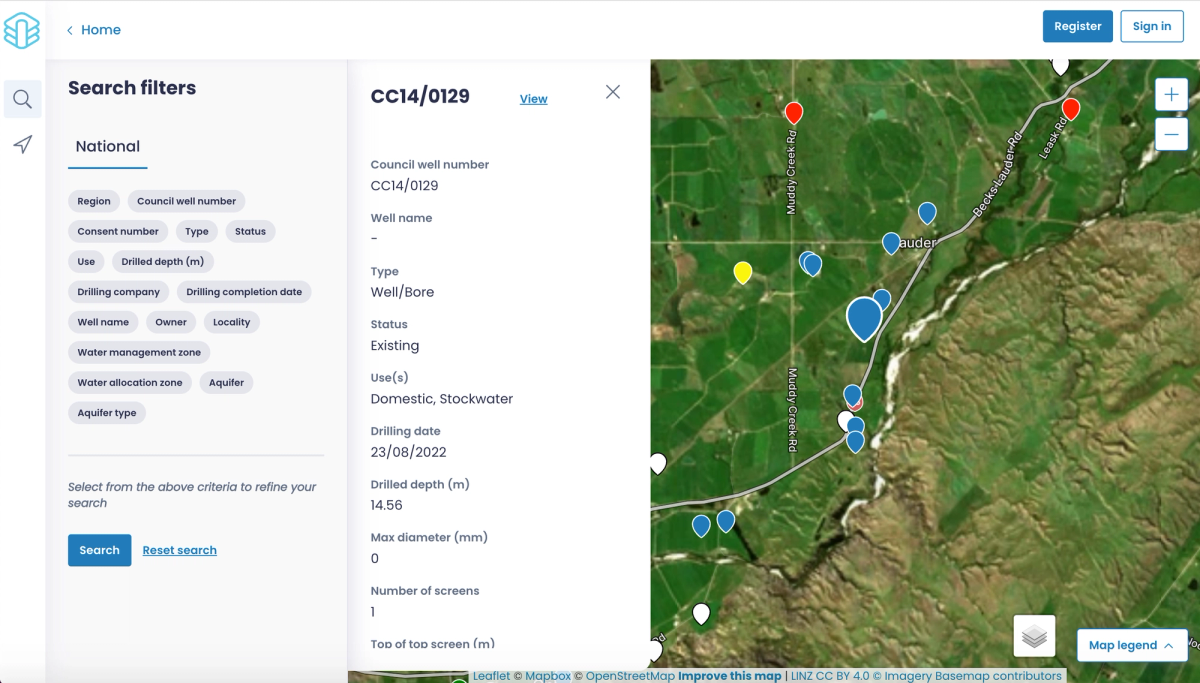Click the Existing status value
Screen dimensions: 1200x683
394,346
